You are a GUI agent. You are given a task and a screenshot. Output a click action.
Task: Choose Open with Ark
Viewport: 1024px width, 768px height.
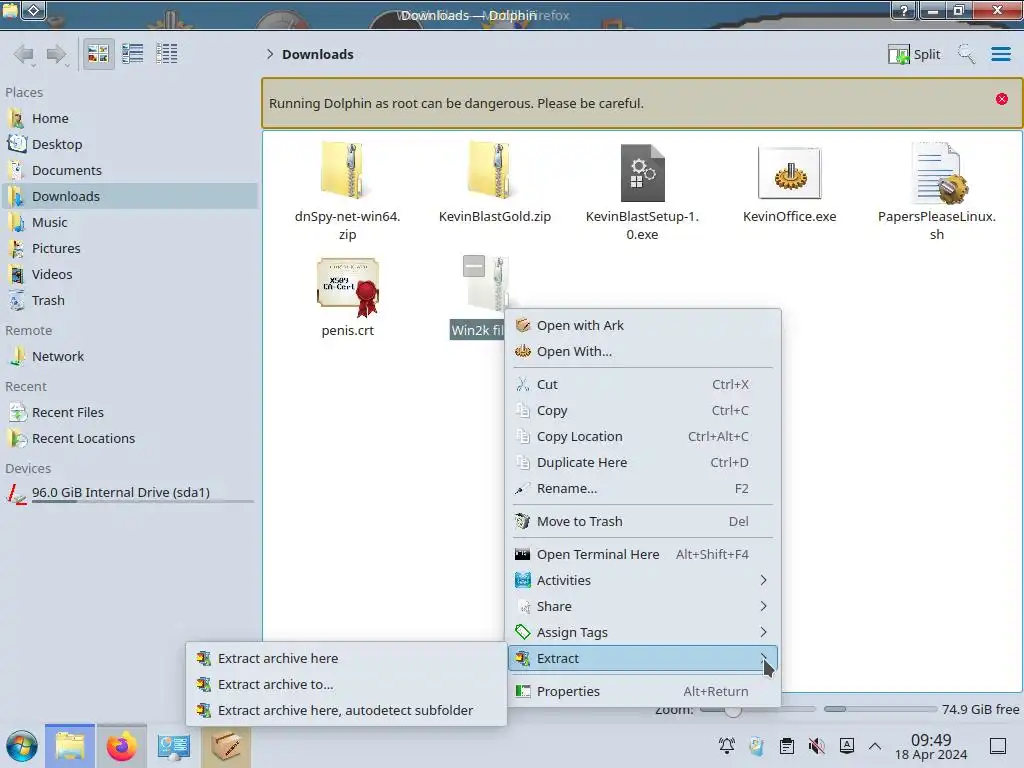coord(644,325)
